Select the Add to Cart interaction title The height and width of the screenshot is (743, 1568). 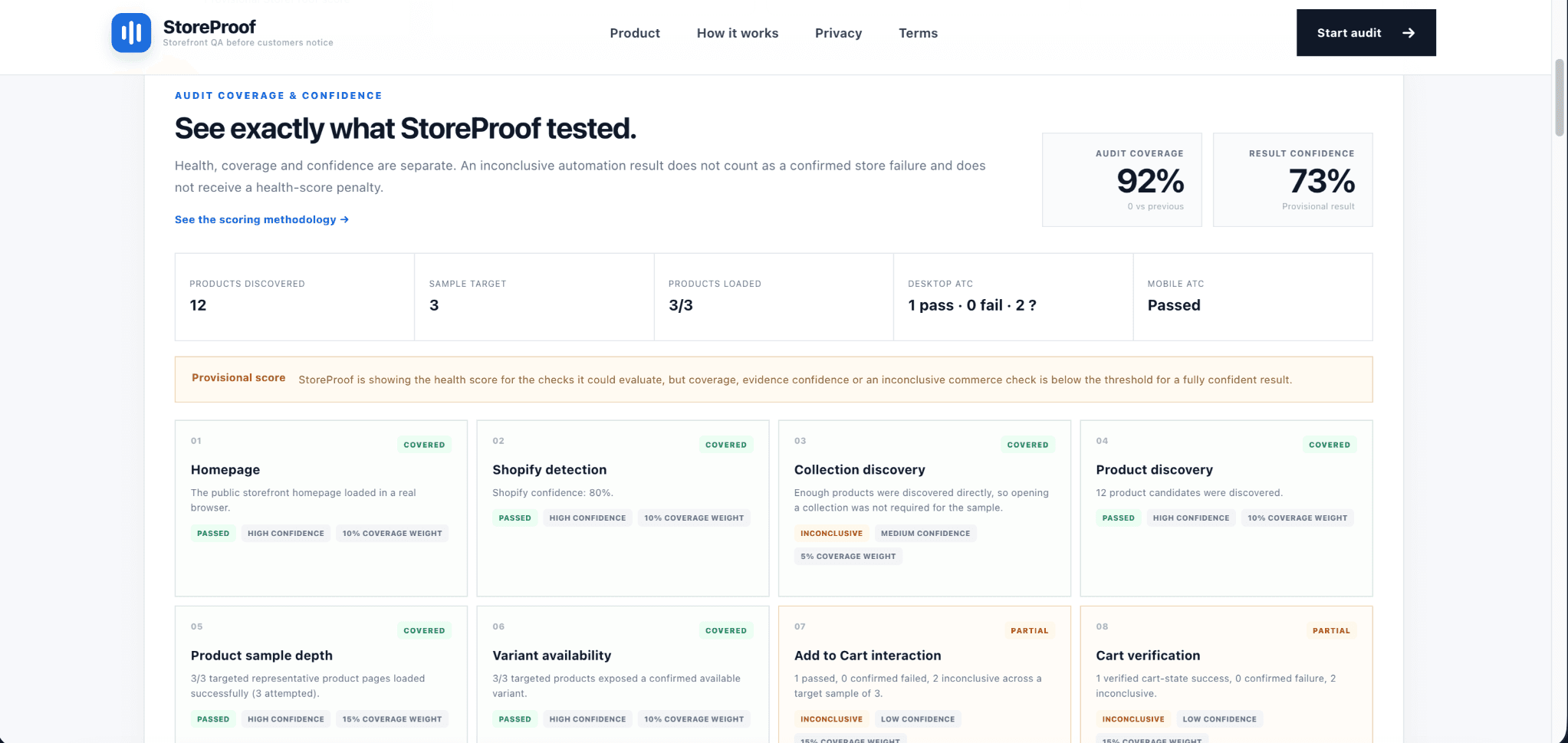867,655
